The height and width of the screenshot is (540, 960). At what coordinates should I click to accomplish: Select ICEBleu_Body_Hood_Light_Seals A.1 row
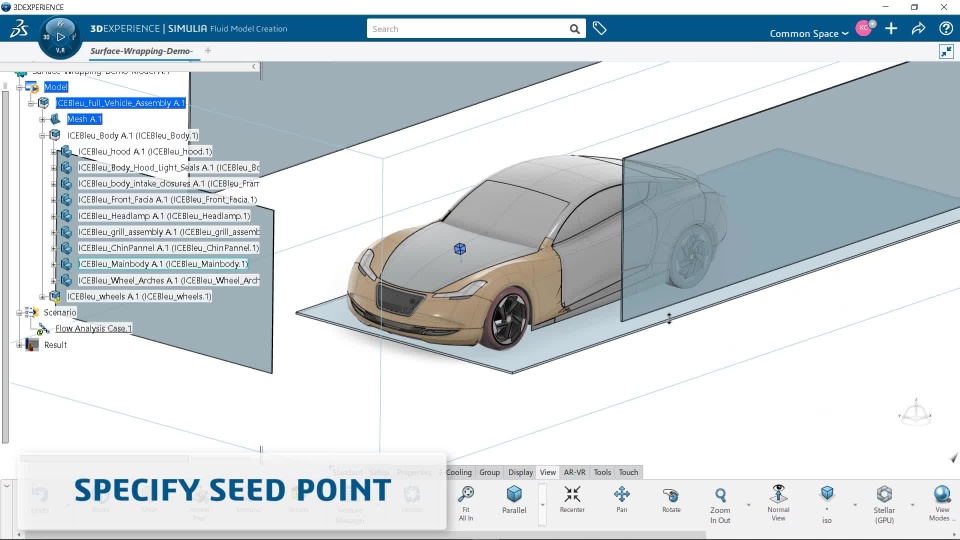(168, 167)
